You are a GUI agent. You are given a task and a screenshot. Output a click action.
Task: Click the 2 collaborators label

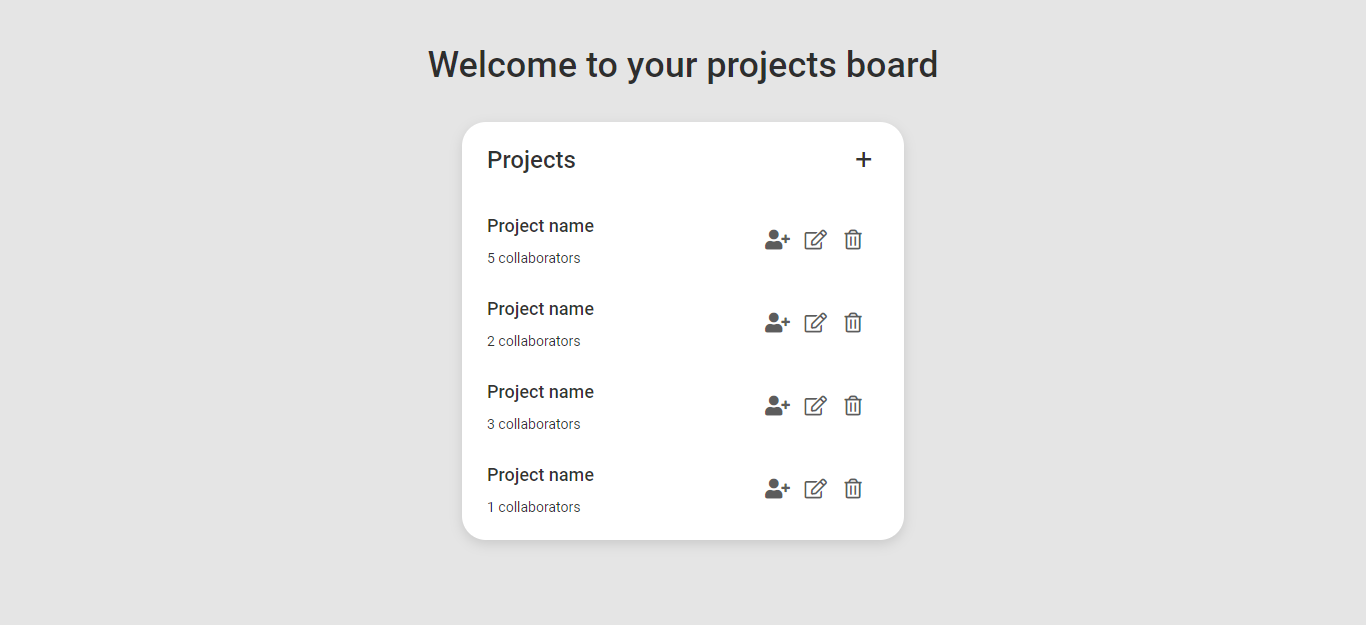coord(533,341)
